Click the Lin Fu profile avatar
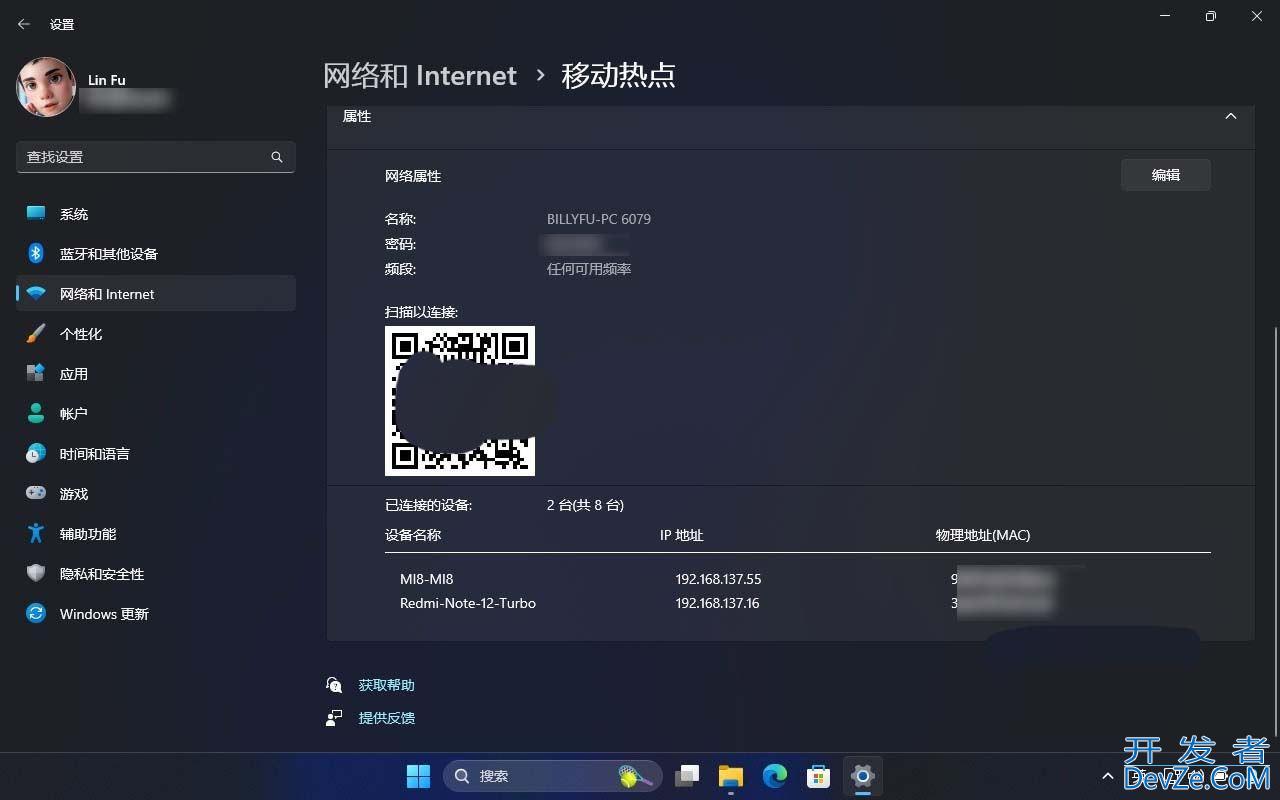 [46, 87]
